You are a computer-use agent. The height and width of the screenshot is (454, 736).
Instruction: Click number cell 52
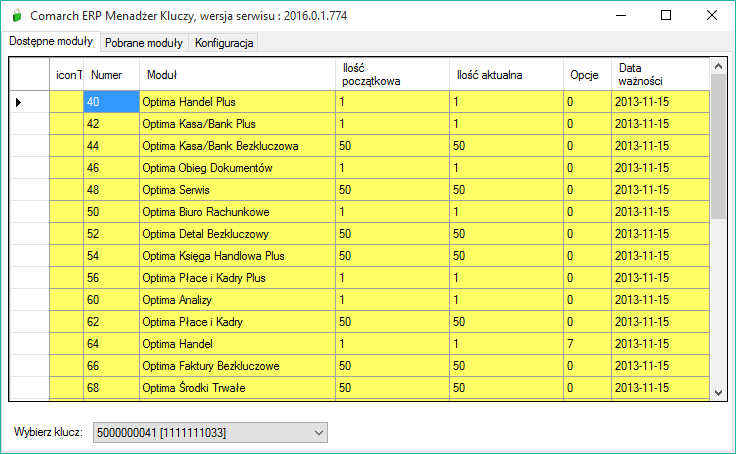coord(111,234)
